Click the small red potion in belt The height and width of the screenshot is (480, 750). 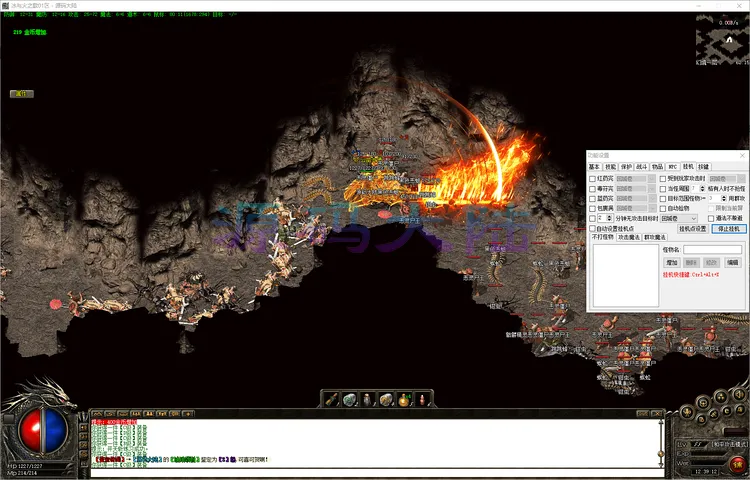point(421,399)
